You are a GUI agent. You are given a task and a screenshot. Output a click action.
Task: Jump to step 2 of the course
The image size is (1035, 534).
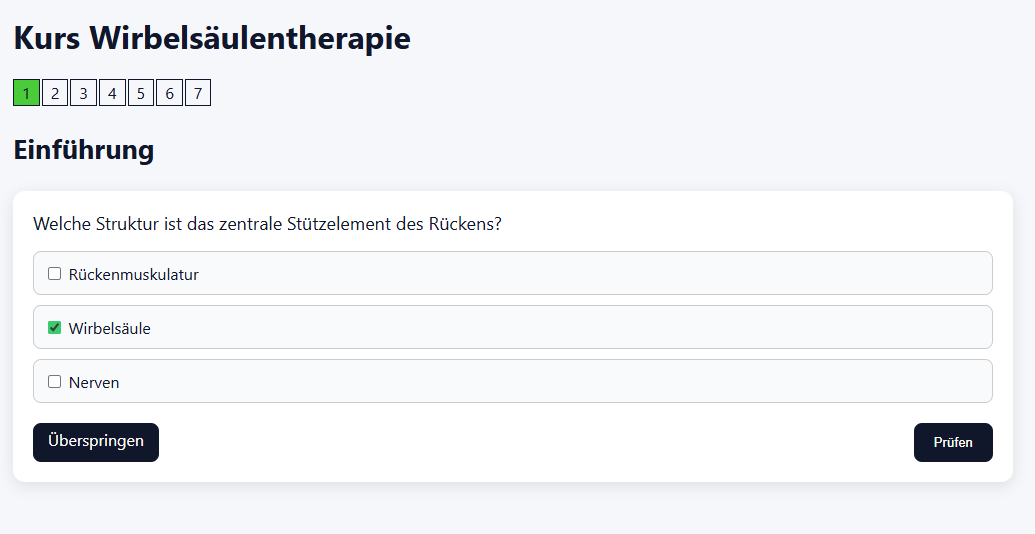[x=55, y=93]
